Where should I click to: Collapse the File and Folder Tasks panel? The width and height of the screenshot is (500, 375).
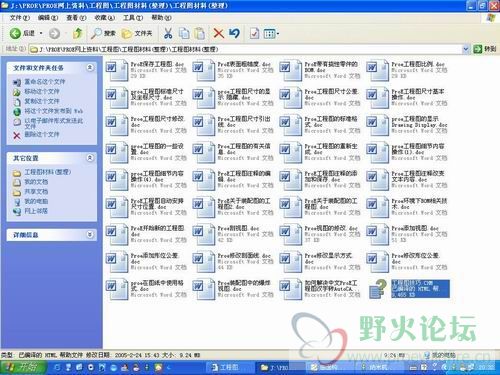90,68
